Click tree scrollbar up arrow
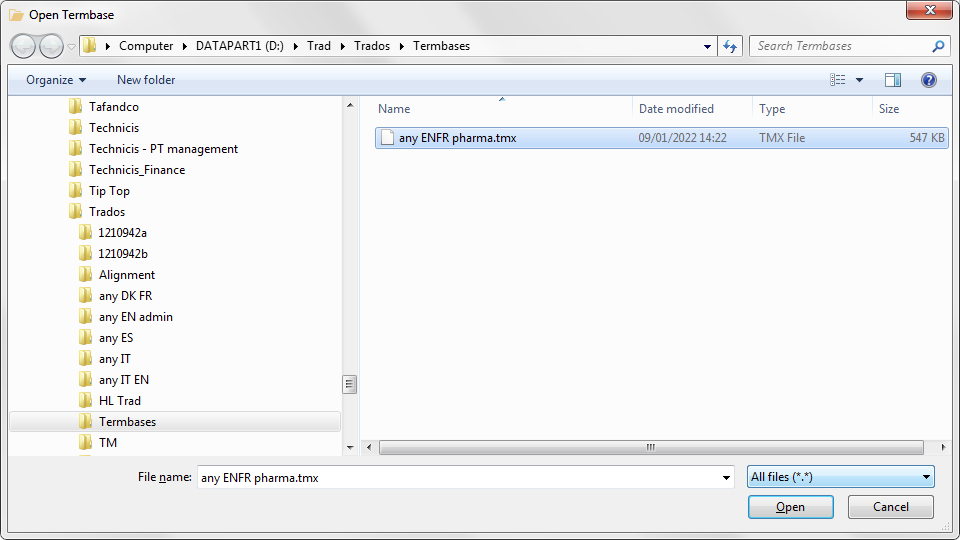 coord(350,105)
